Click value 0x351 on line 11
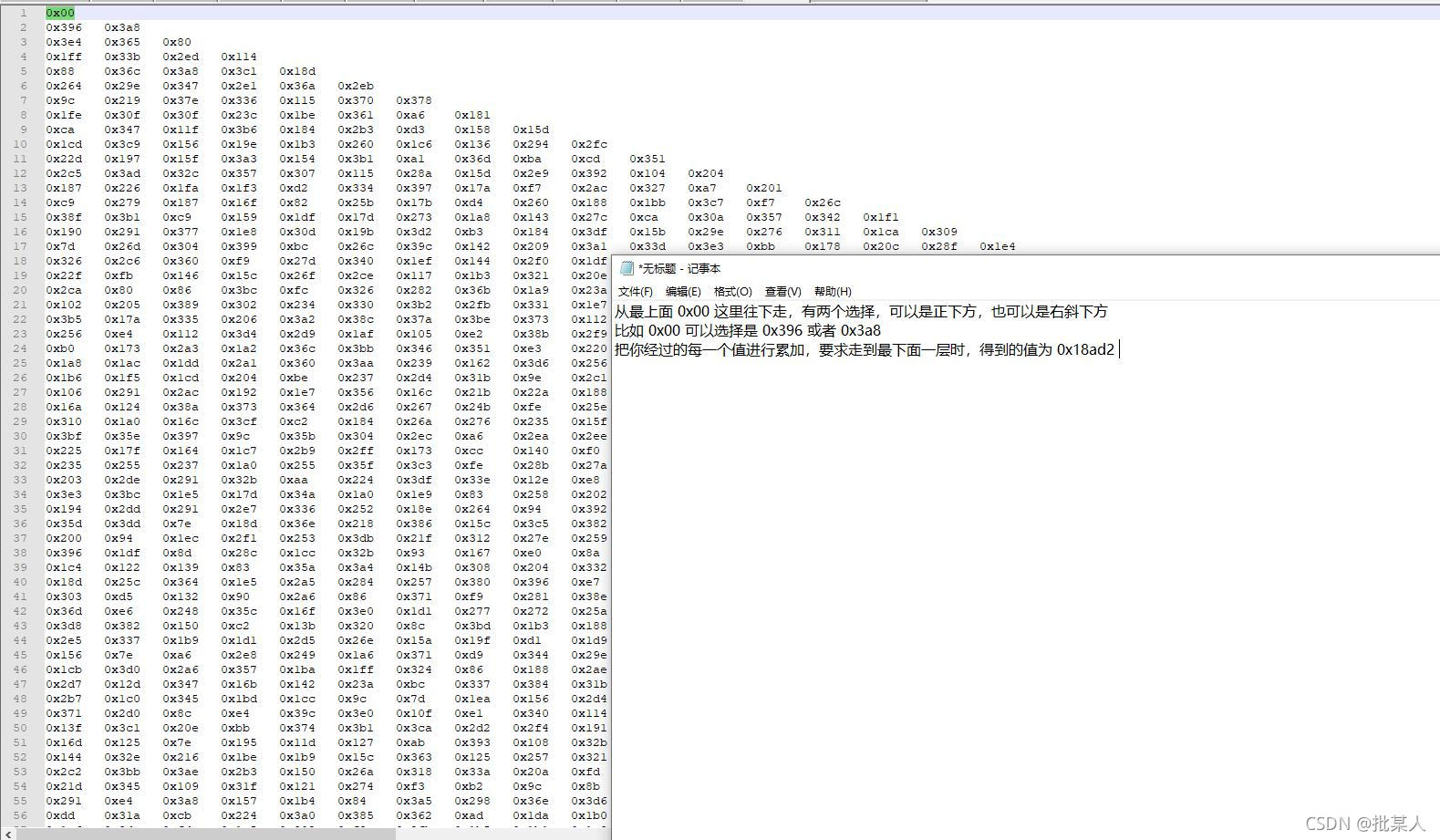Screen dimensions: 1440x840 pyautogui.click(x=647, y=159)
